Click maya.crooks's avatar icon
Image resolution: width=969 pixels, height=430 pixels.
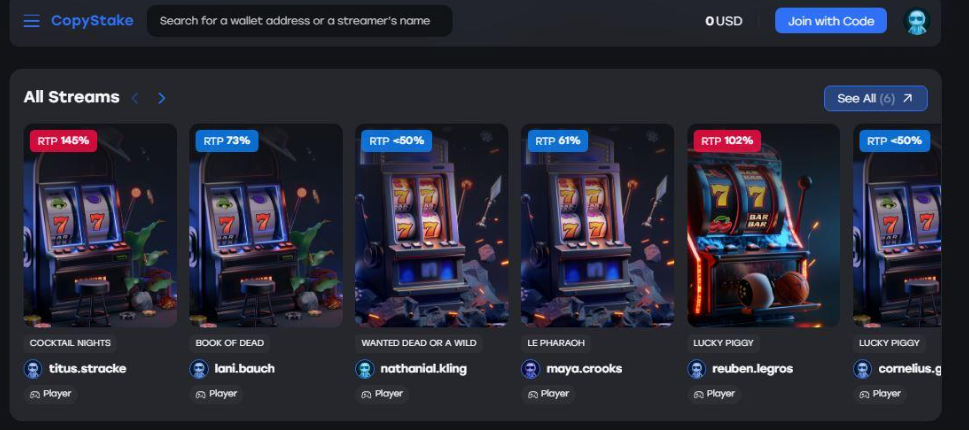(x=531, y=369)
